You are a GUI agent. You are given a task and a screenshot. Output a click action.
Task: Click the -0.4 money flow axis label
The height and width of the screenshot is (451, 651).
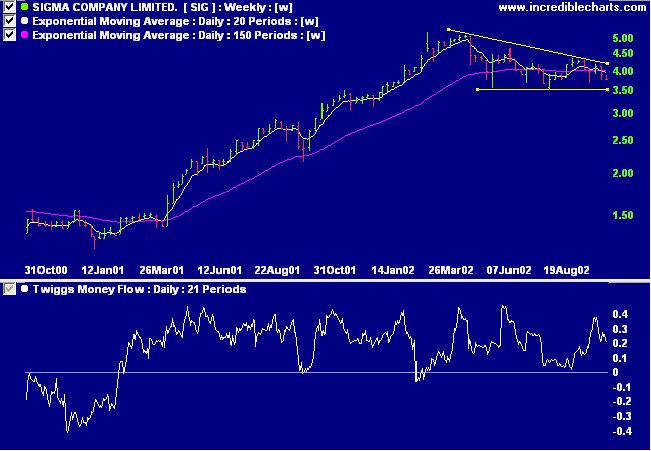621,431
